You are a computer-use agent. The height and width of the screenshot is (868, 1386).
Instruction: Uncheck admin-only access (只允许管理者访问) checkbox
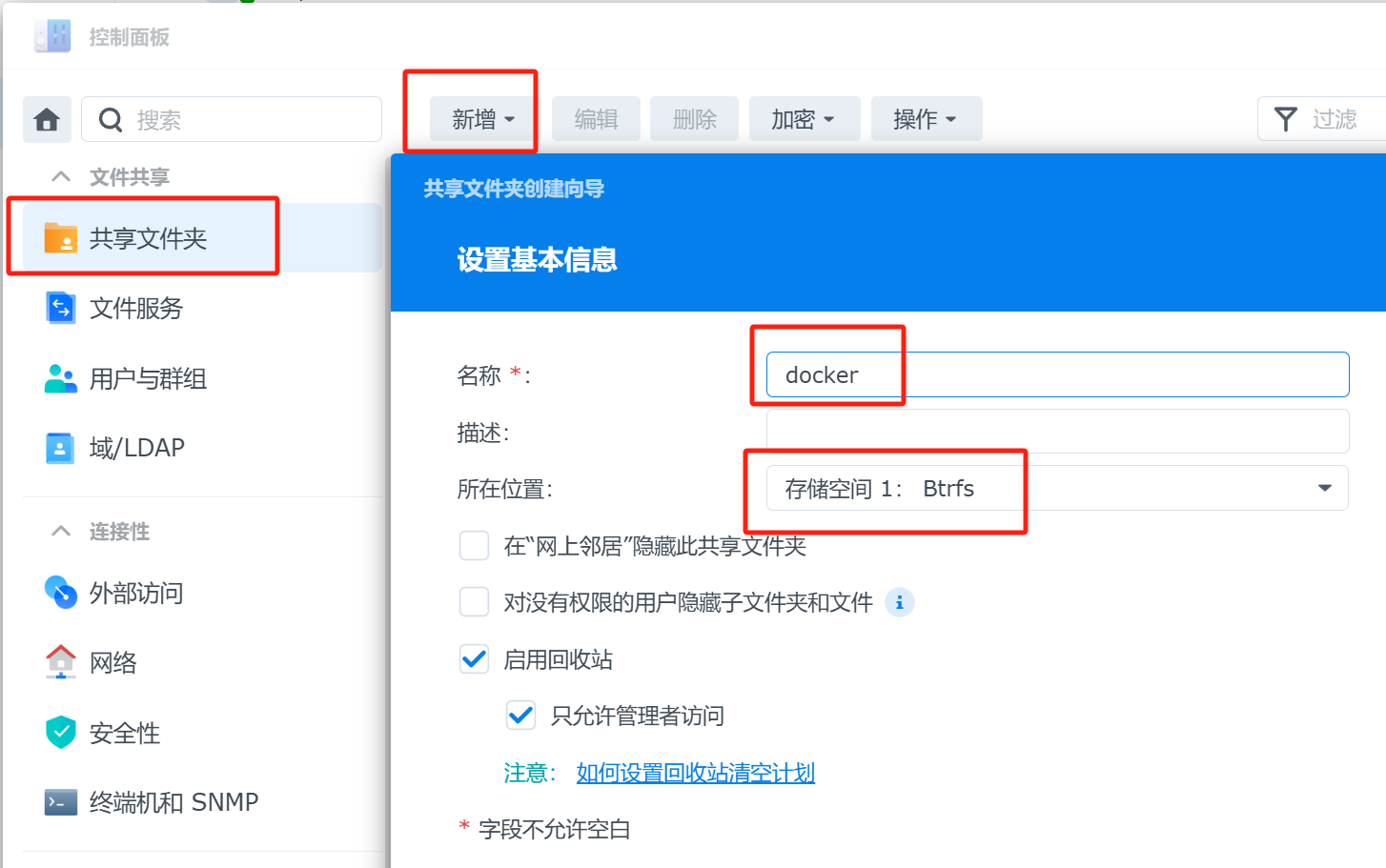point(520,716)
